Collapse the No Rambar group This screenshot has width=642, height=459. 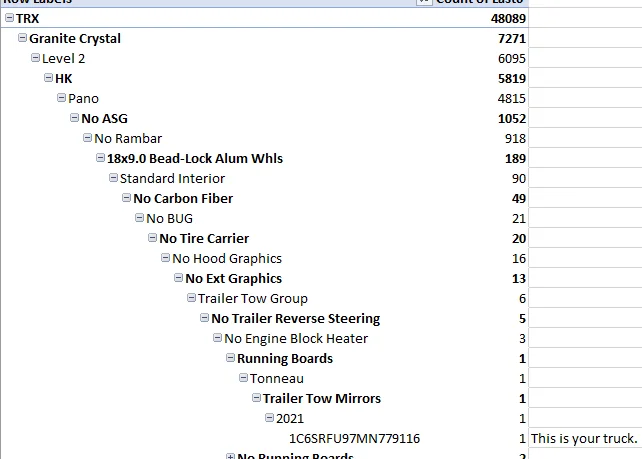87,138
